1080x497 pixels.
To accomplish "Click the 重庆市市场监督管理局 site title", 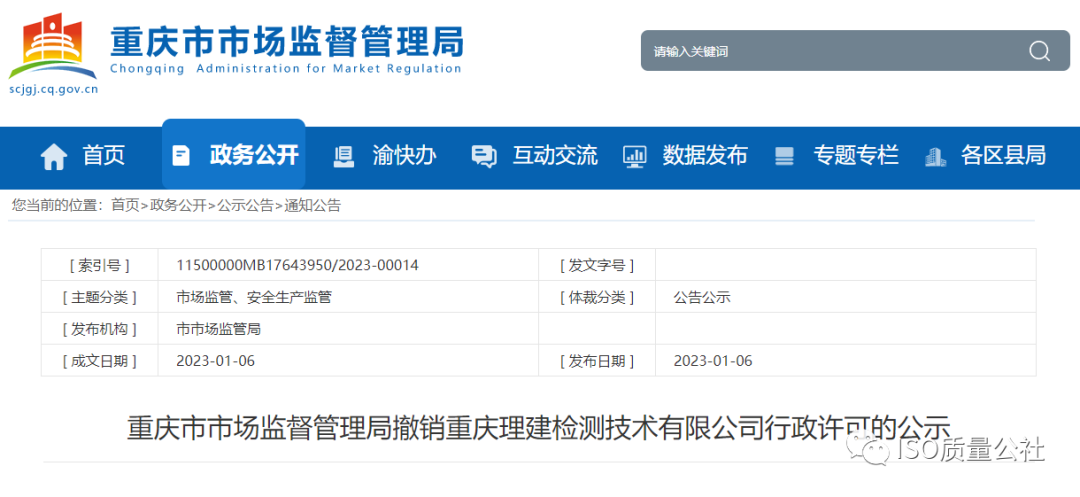I will [287, 41].
